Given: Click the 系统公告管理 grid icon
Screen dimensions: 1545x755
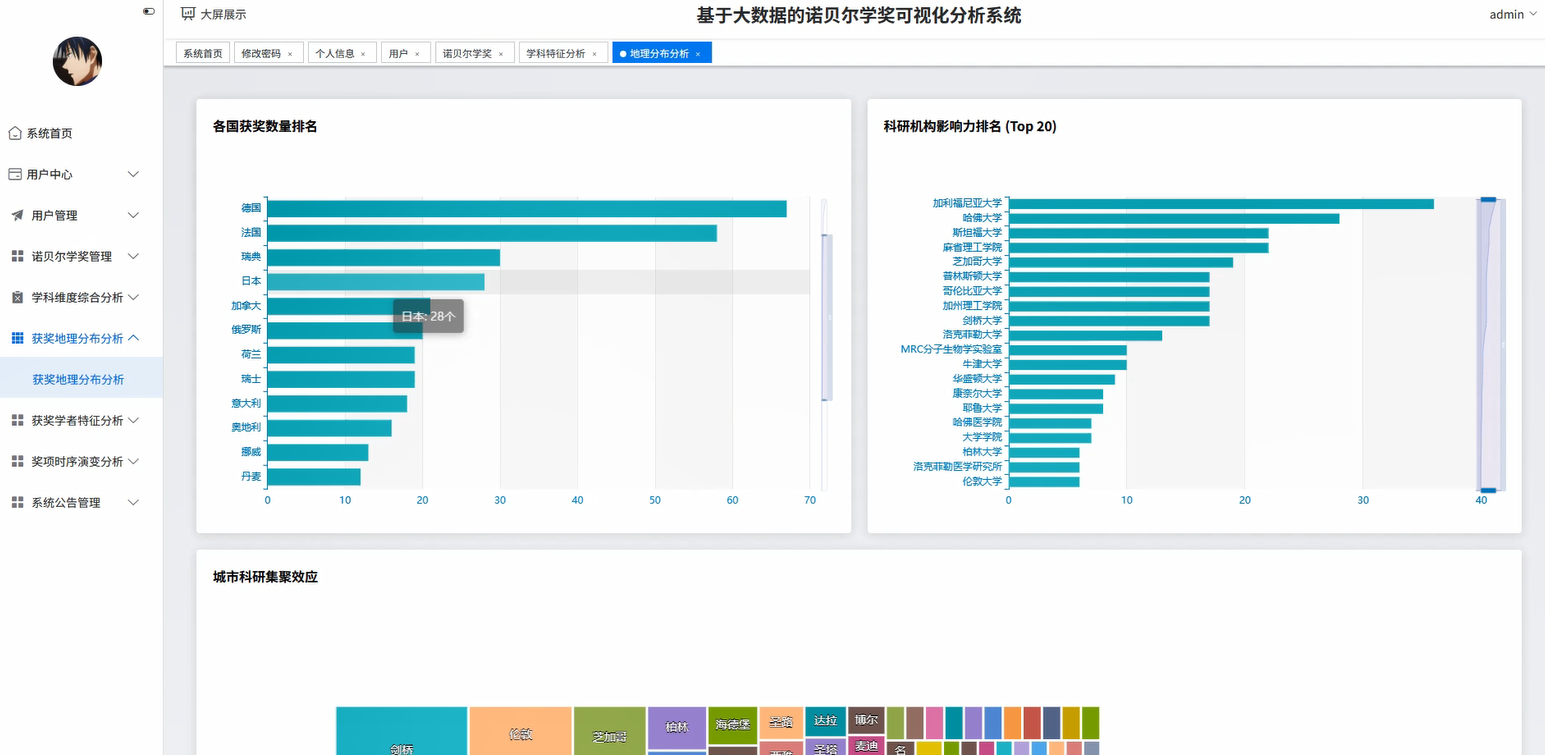Looking at the screenshot, I should coord(17,502).
